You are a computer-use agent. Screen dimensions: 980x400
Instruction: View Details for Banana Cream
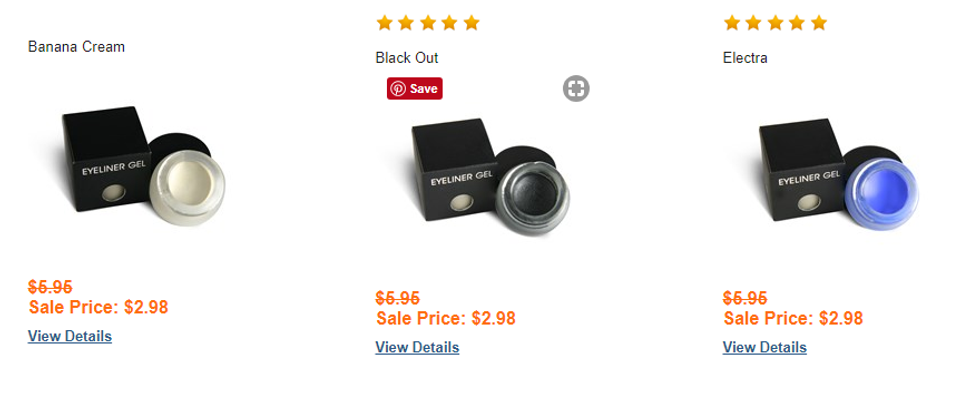70,336
